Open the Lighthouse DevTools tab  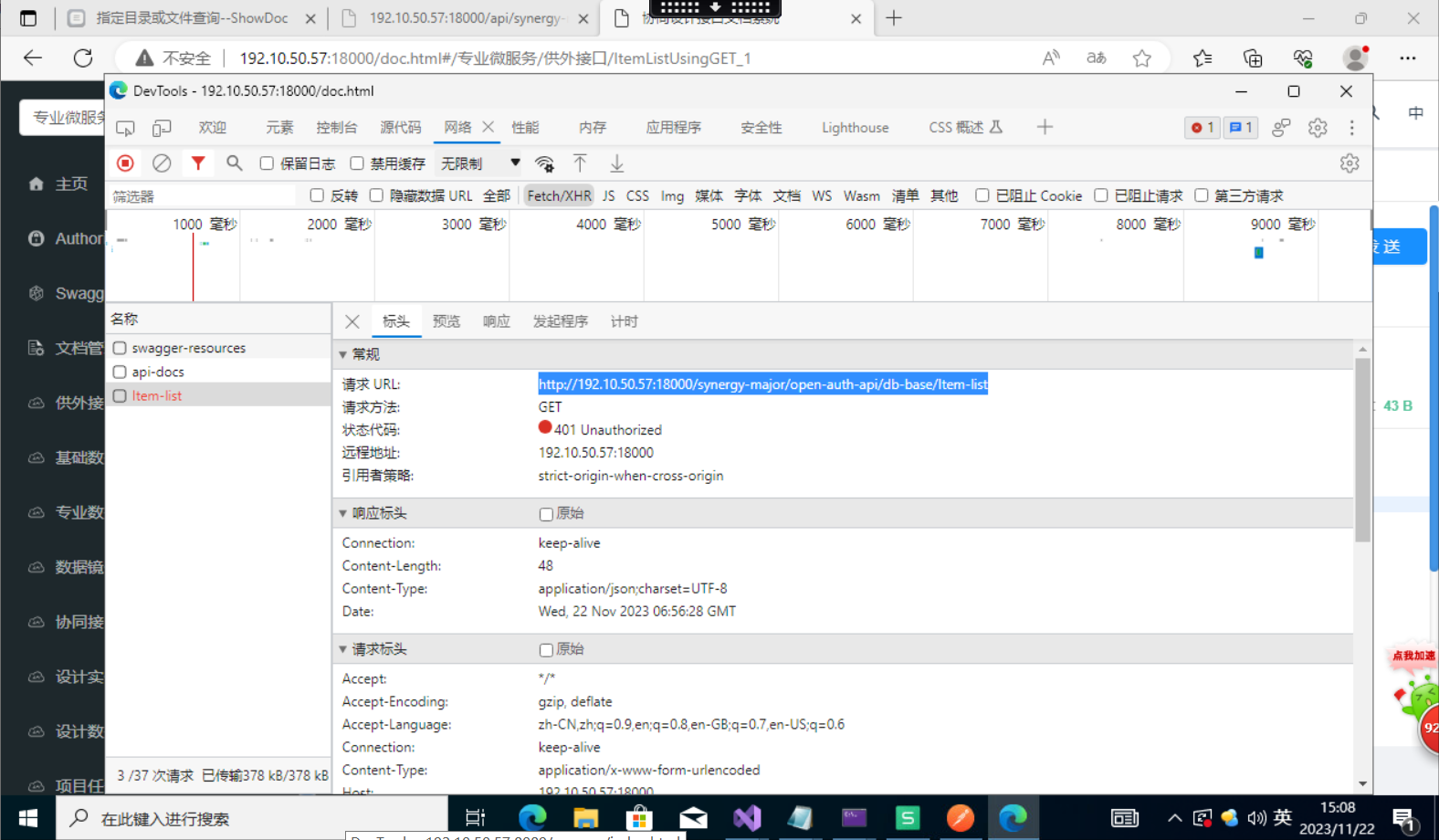click(855, 128)
